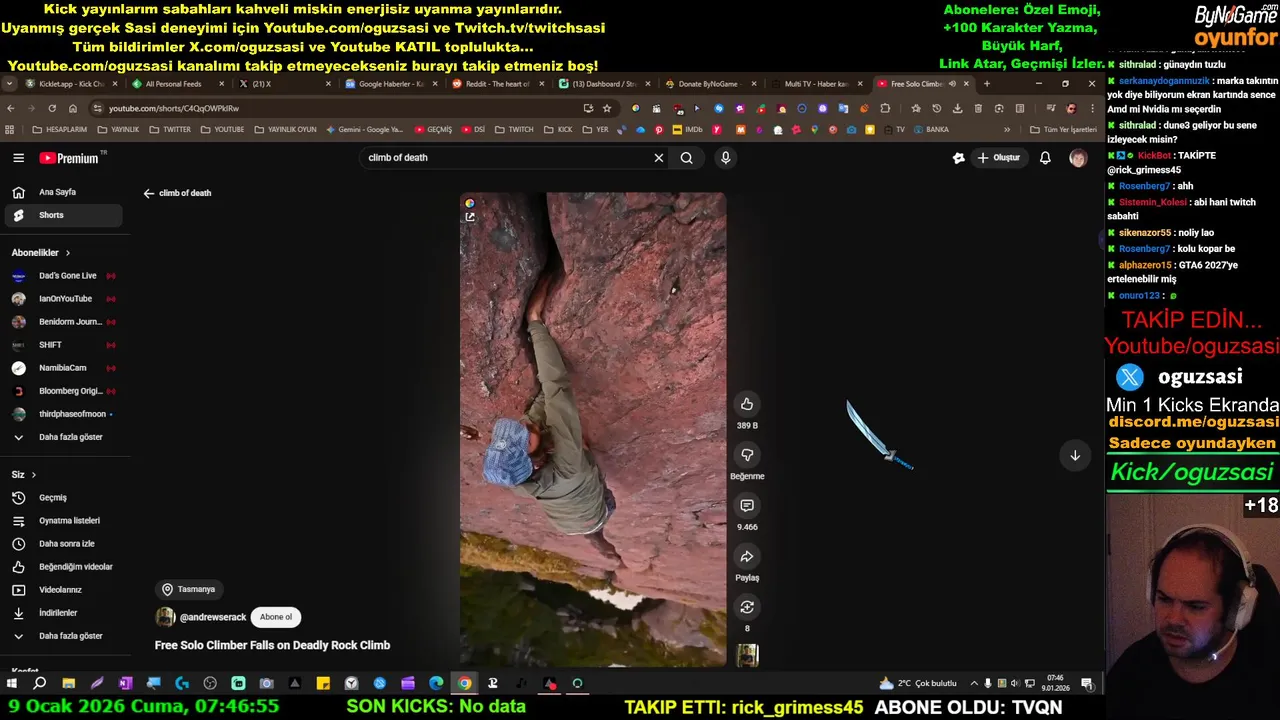1280x720 pixels.
Task: Open the Oluştur create button
Action: tap(999, 158)
